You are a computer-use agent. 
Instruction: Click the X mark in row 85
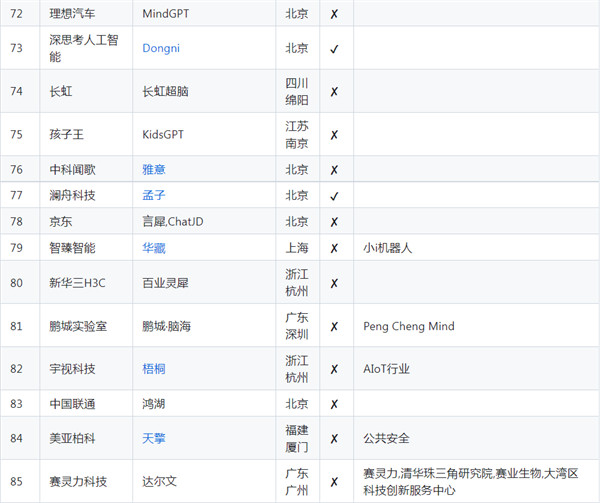[x=334, y=482]
